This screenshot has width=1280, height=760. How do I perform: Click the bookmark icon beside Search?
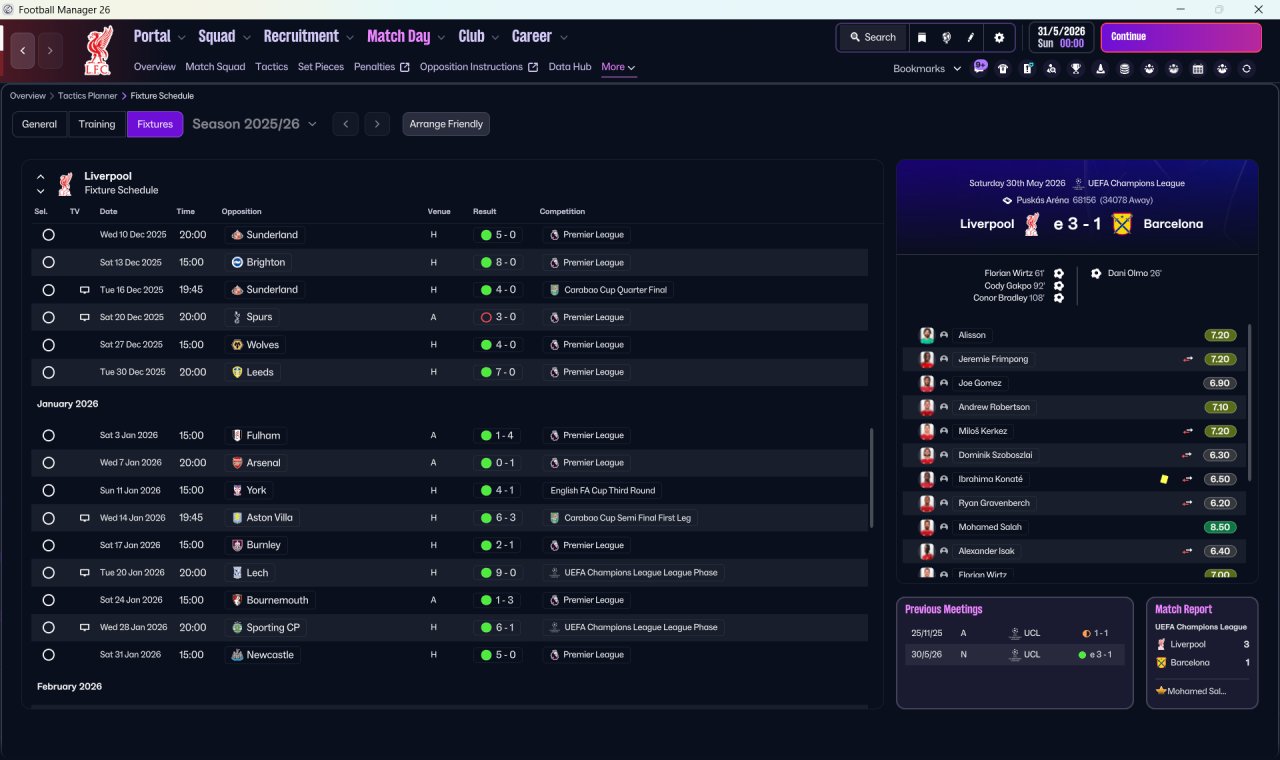[921, 37]
